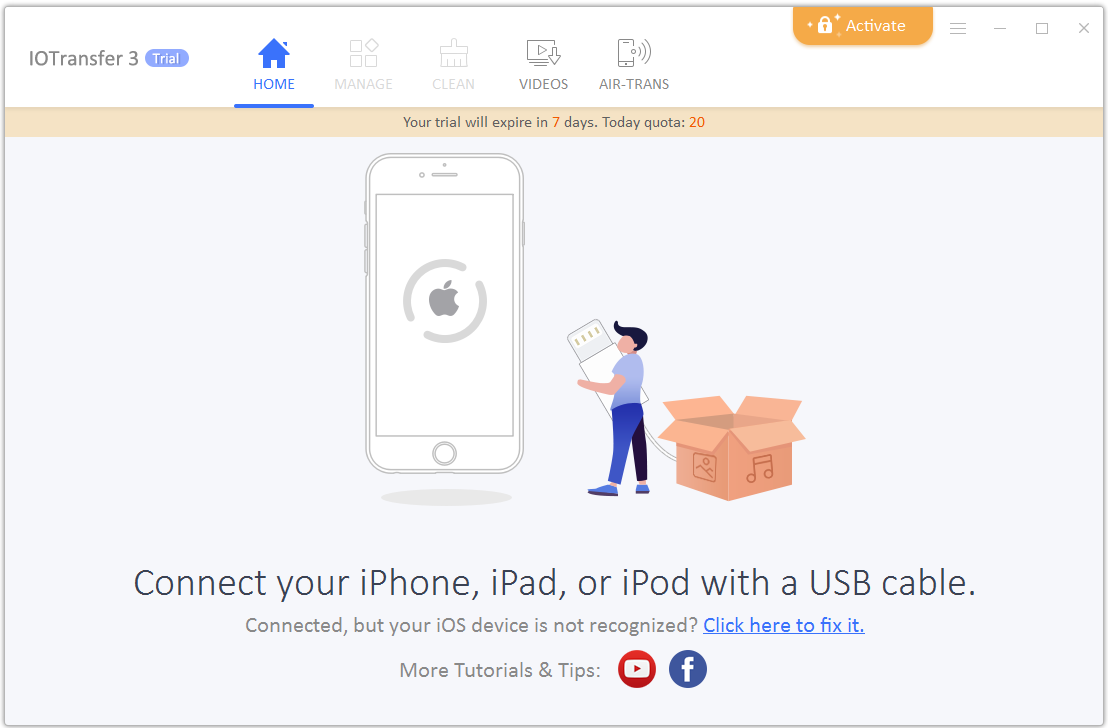Screen dimensions: 1108x728
Task: Open the hamburger options menu
Action: point(957,28)
